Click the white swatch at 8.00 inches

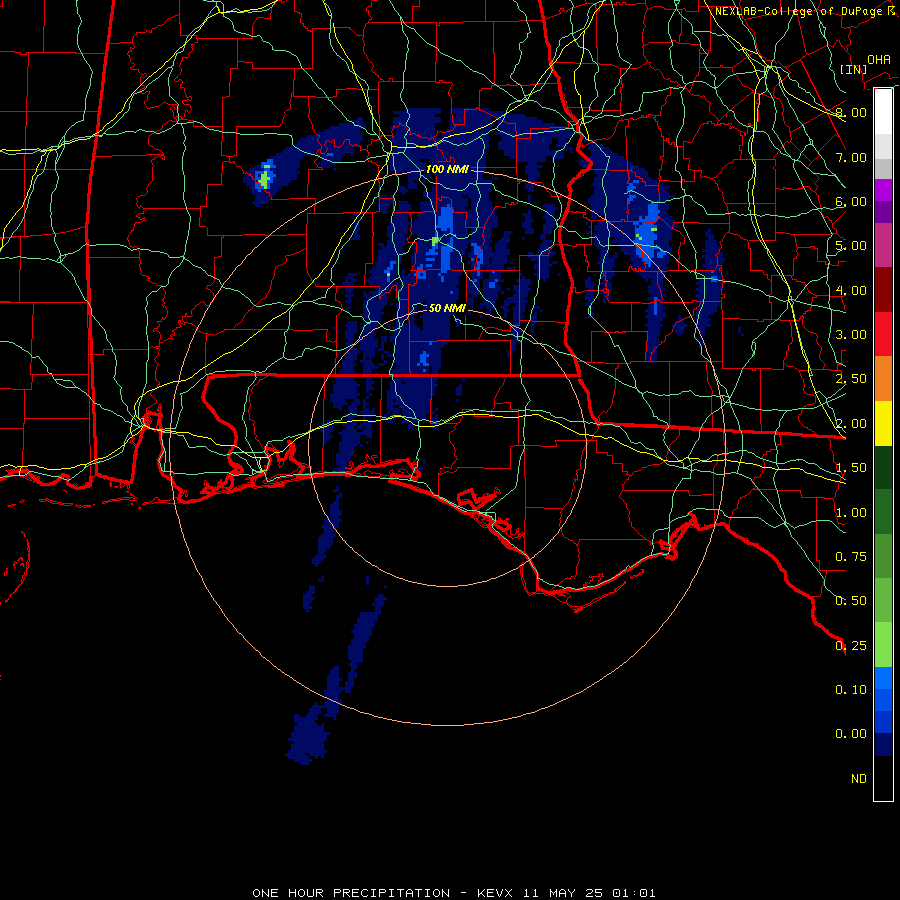point(883,112)
